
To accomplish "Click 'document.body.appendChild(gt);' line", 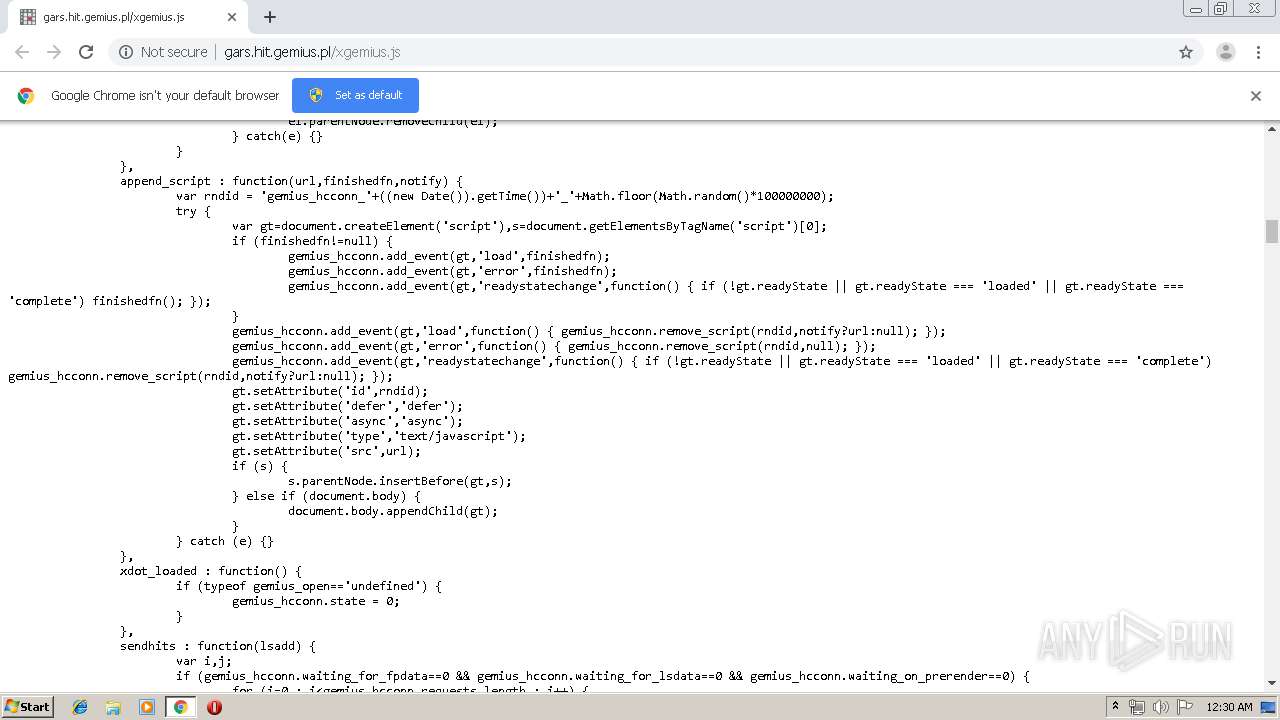I will click(x=392, y=511).
